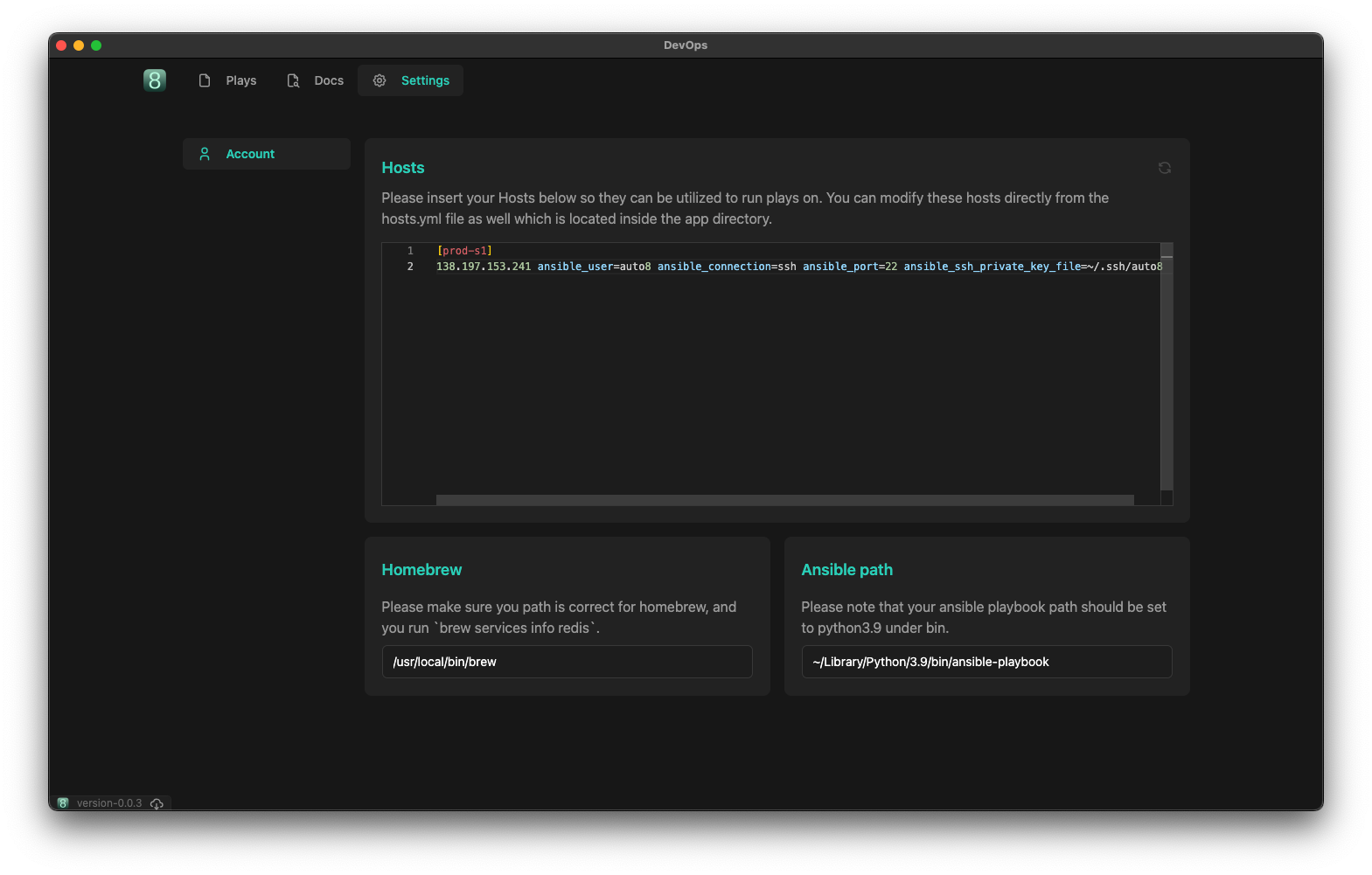1372x875 pixels.
Task: Click the green fullscreen window button
Action: coord(96,45)
